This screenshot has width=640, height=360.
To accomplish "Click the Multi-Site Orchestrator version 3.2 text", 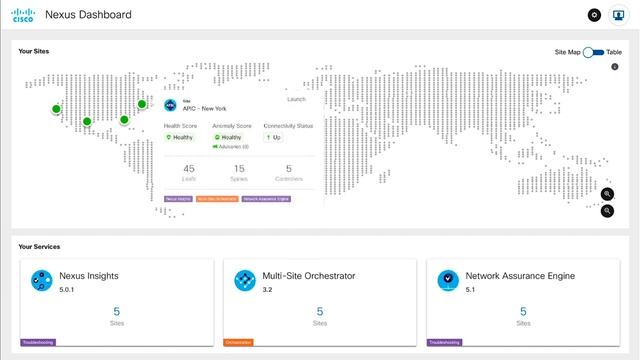I will point(267,289).
